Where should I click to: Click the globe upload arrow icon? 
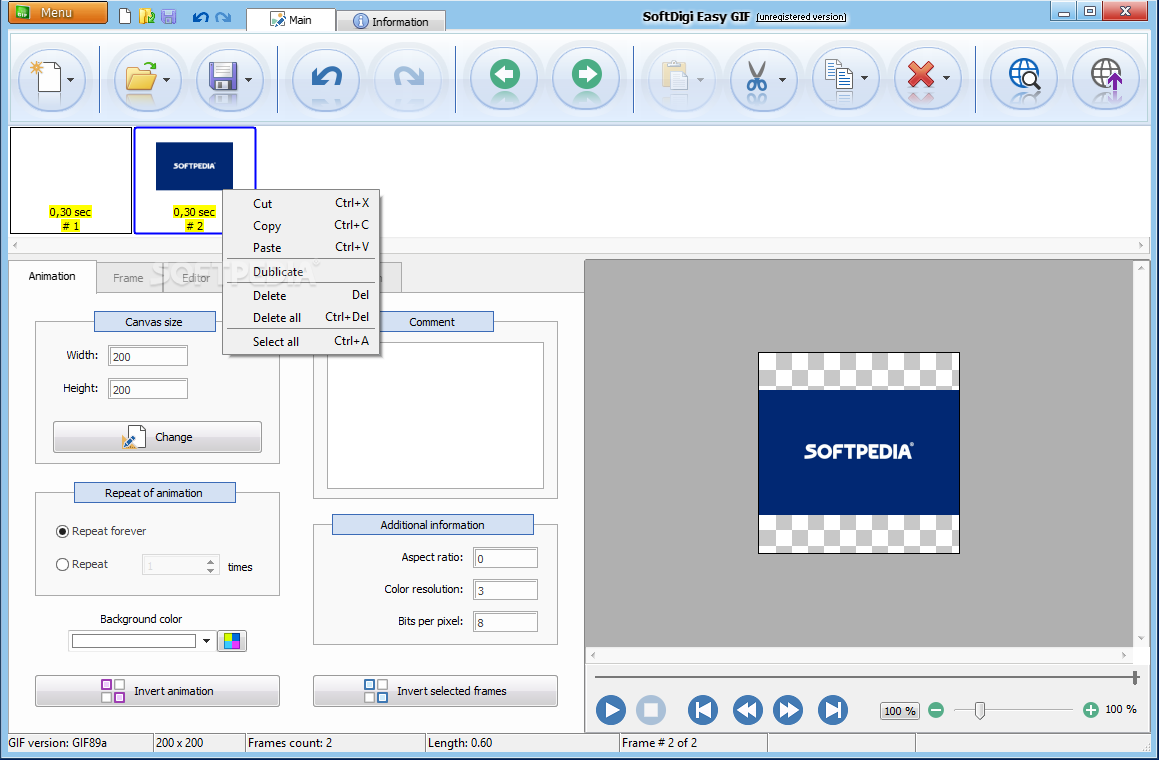coord(1107,76)
